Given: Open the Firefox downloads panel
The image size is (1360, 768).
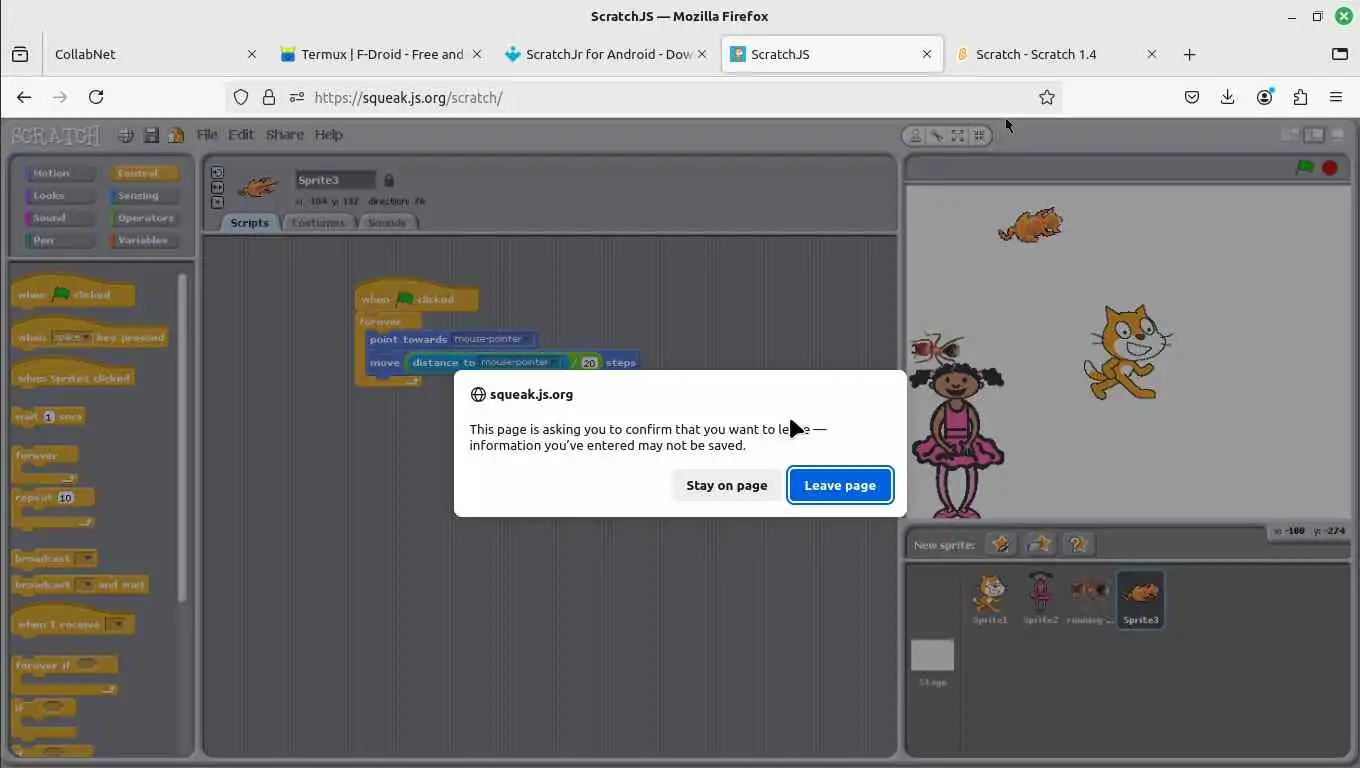Looking at the screenshot, I should tap(1227, 97).
